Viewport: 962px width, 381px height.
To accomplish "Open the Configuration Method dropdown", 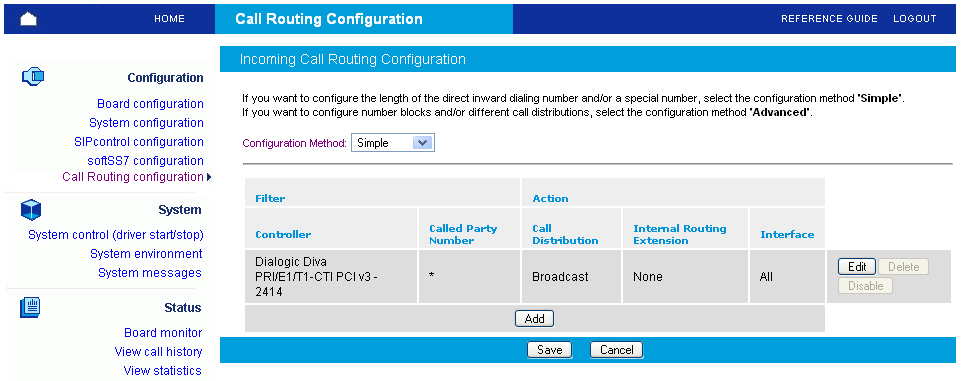I will [393, 143].
